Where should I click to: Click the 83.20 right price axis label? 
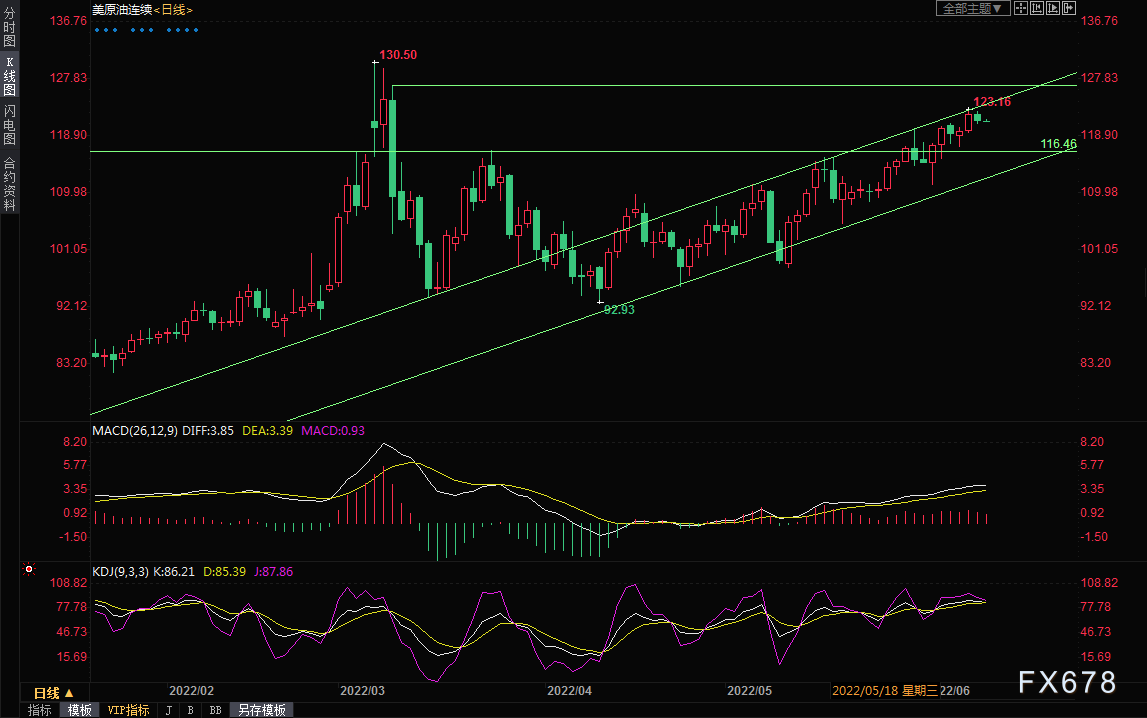point(1095,363)
